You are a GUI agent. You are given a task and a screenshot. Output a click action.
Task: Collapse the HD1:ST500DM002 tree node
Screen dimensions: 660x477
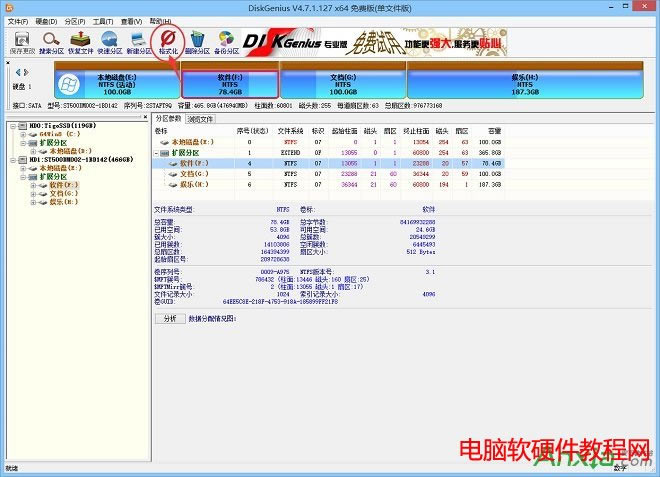[13, 160]
